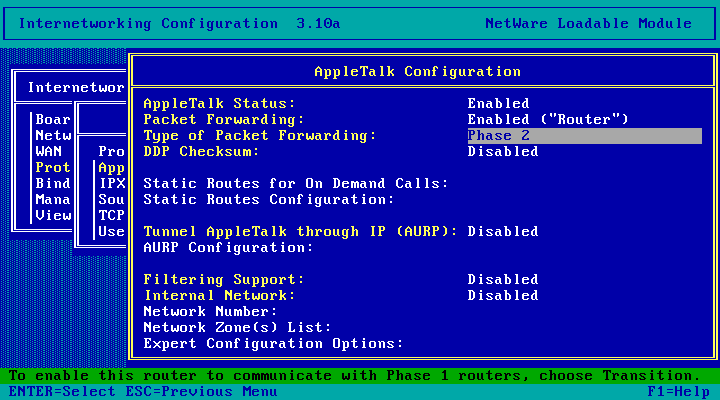Image resolution: width=720 pixels, height=400 pixels.
Task: Select Bind item in Internetworking menu
Action: (x=53, y=184)
